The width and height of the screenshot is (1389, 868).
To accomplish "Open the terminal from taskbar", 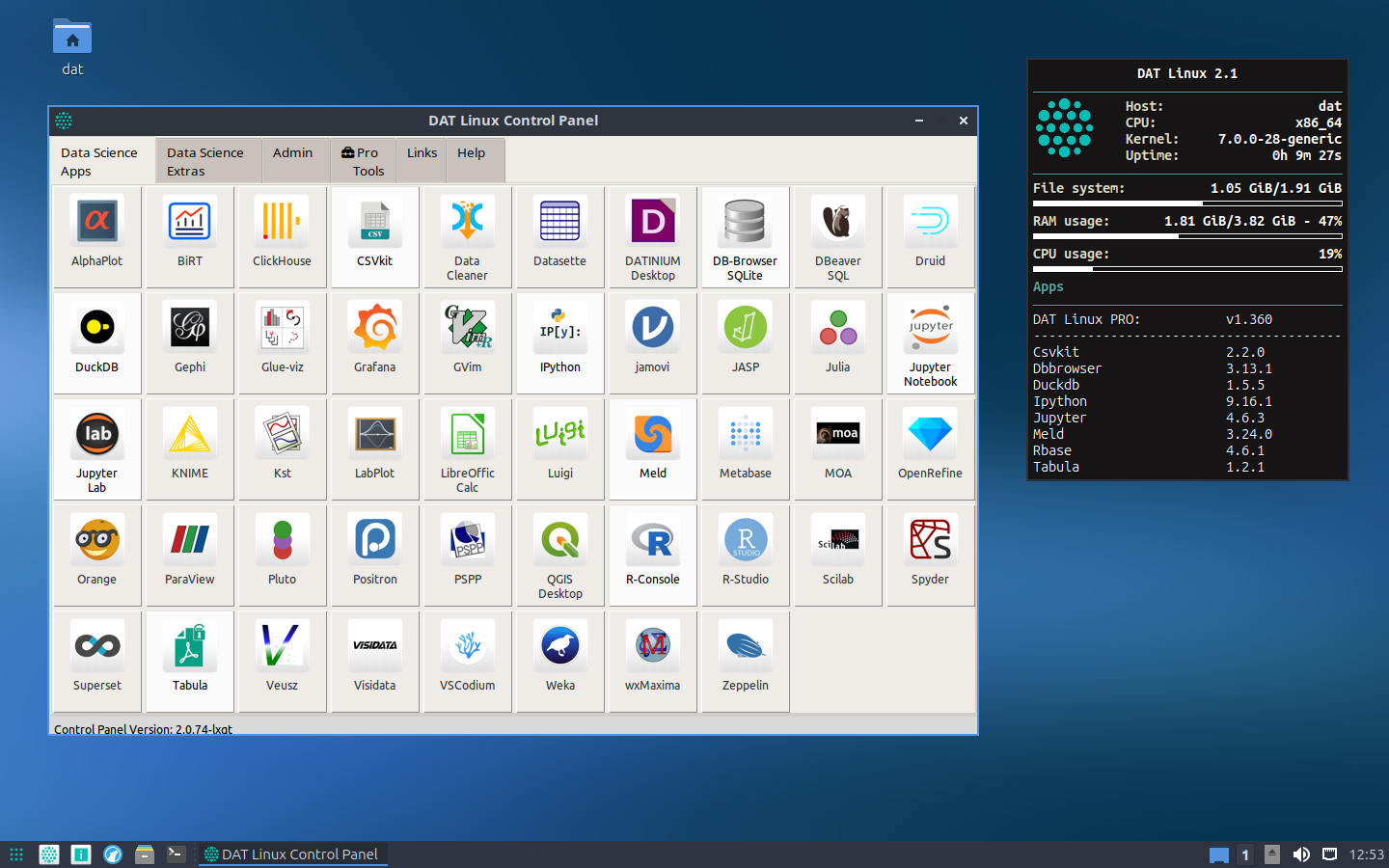I will tap(176, 854).
